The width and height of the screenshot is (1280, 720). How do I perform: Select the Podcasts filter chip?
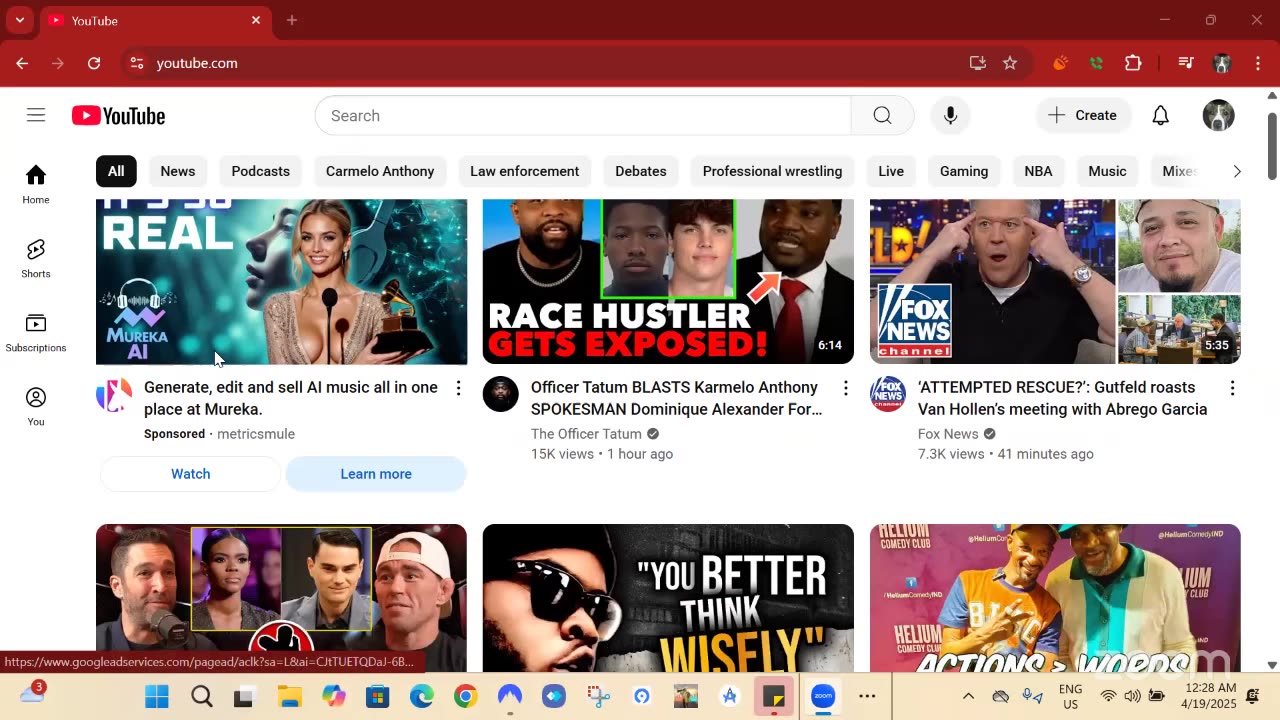(261, 171)
